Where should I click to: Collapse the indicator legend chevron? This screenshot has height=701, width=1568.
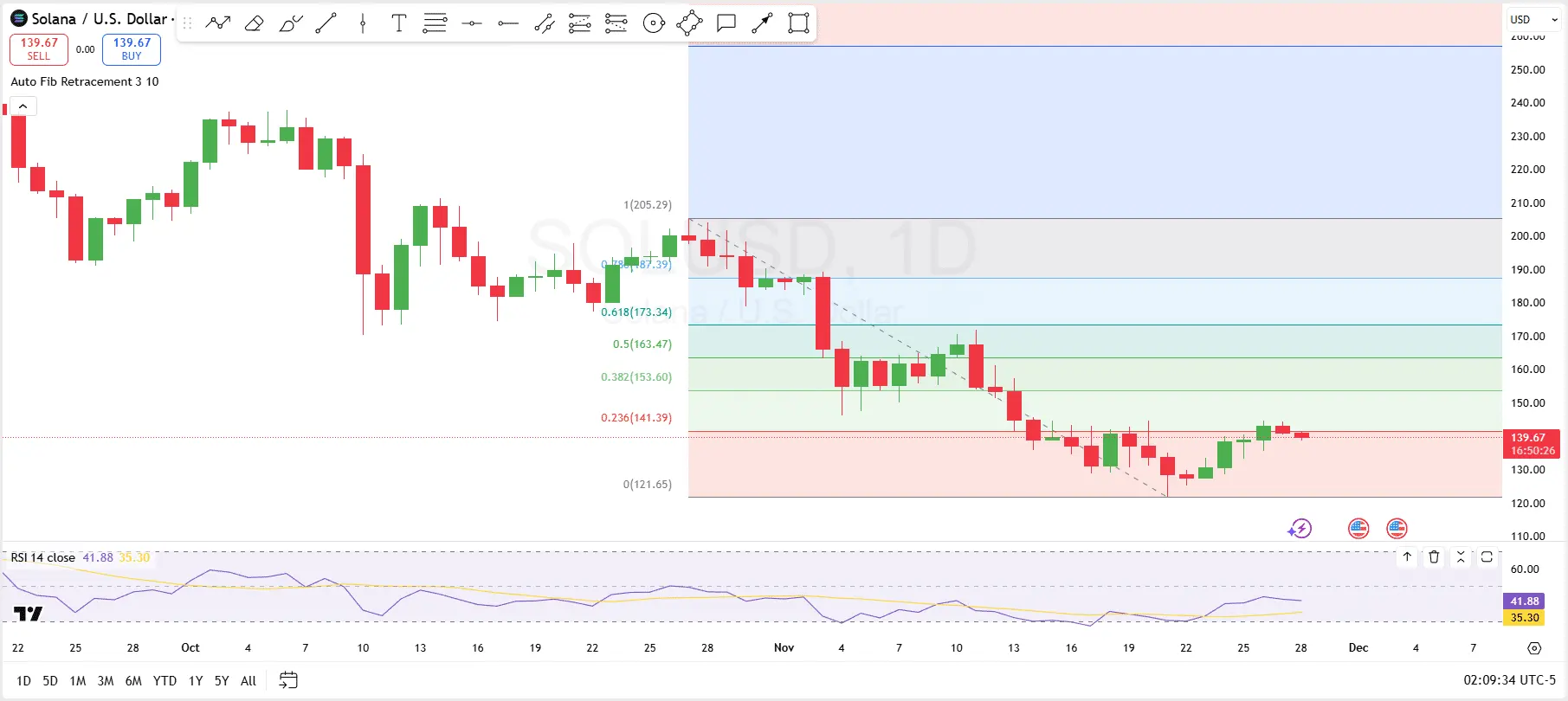click(23, 106)
